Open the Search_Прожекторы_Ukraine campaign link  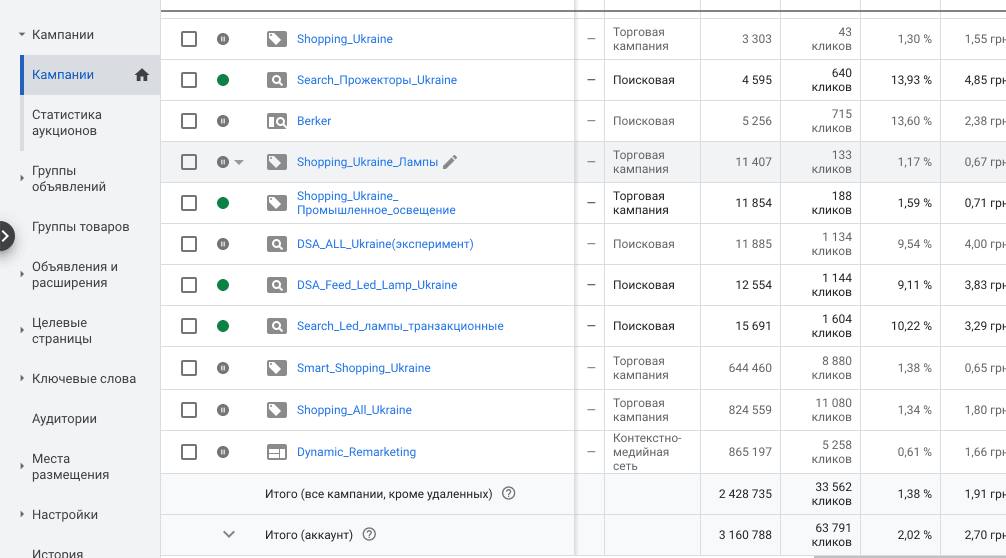377,80
